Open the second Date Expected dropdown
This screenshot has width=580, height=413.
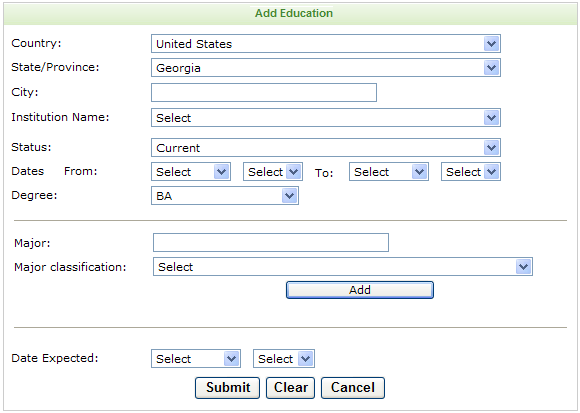pos(284,358)
